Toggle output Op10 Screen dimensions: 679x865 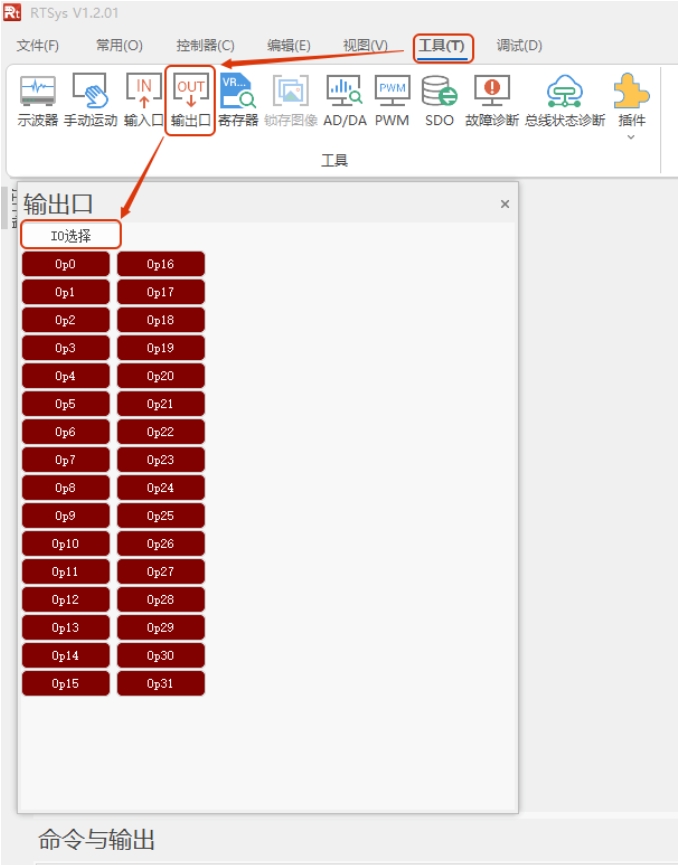click(66, 544)
